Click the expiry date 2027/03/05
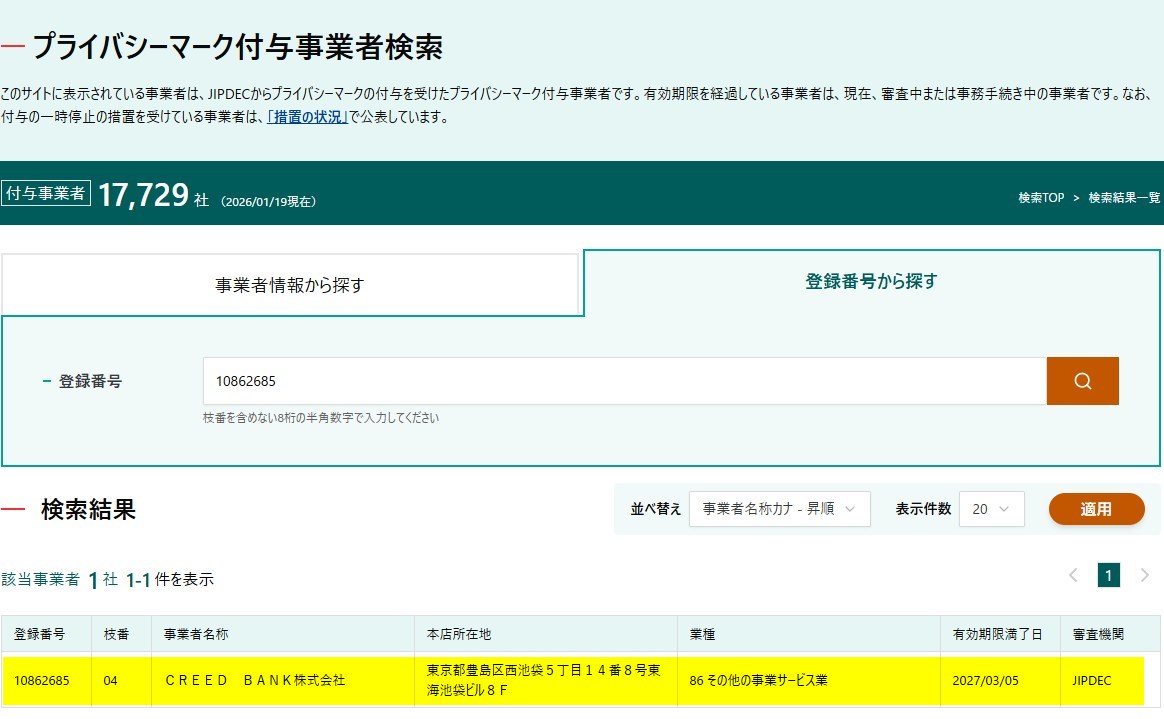Viewport: 1164px width, 719px height. [x=985, y=680]
